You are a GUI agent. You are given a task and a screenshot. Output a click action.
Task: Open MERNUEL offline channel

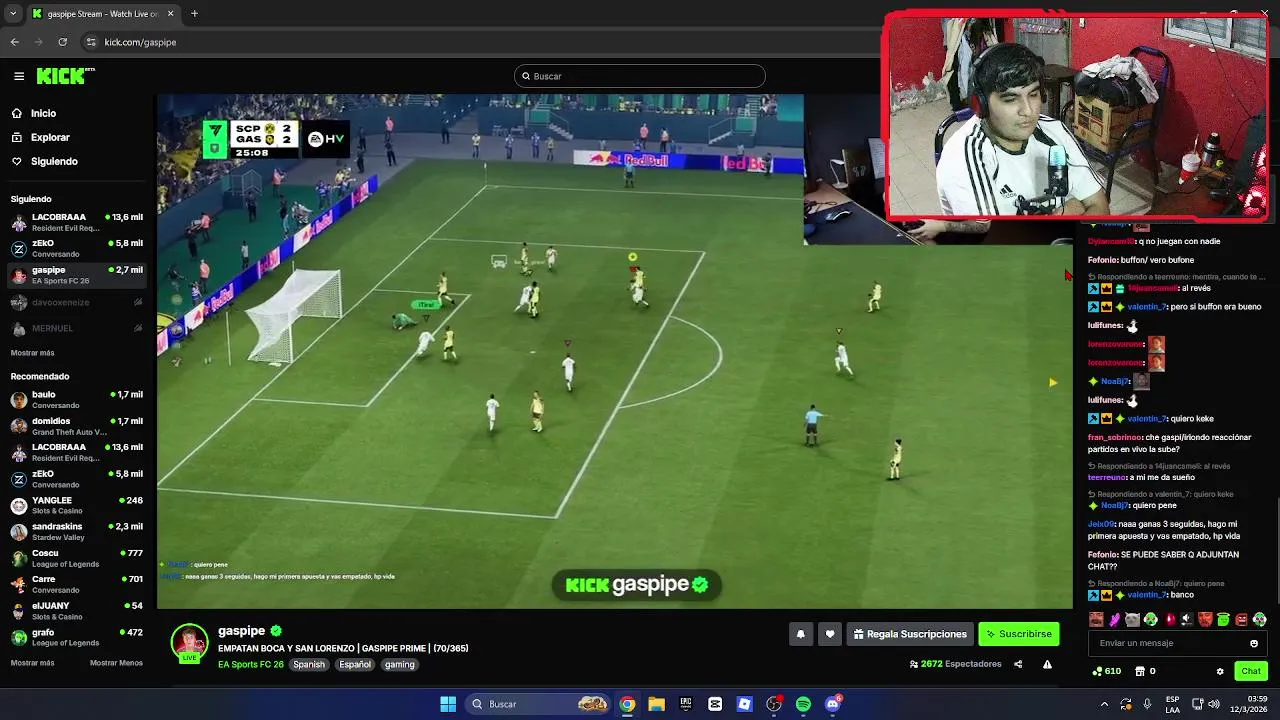pyautogui.click(x=76, y=328)
